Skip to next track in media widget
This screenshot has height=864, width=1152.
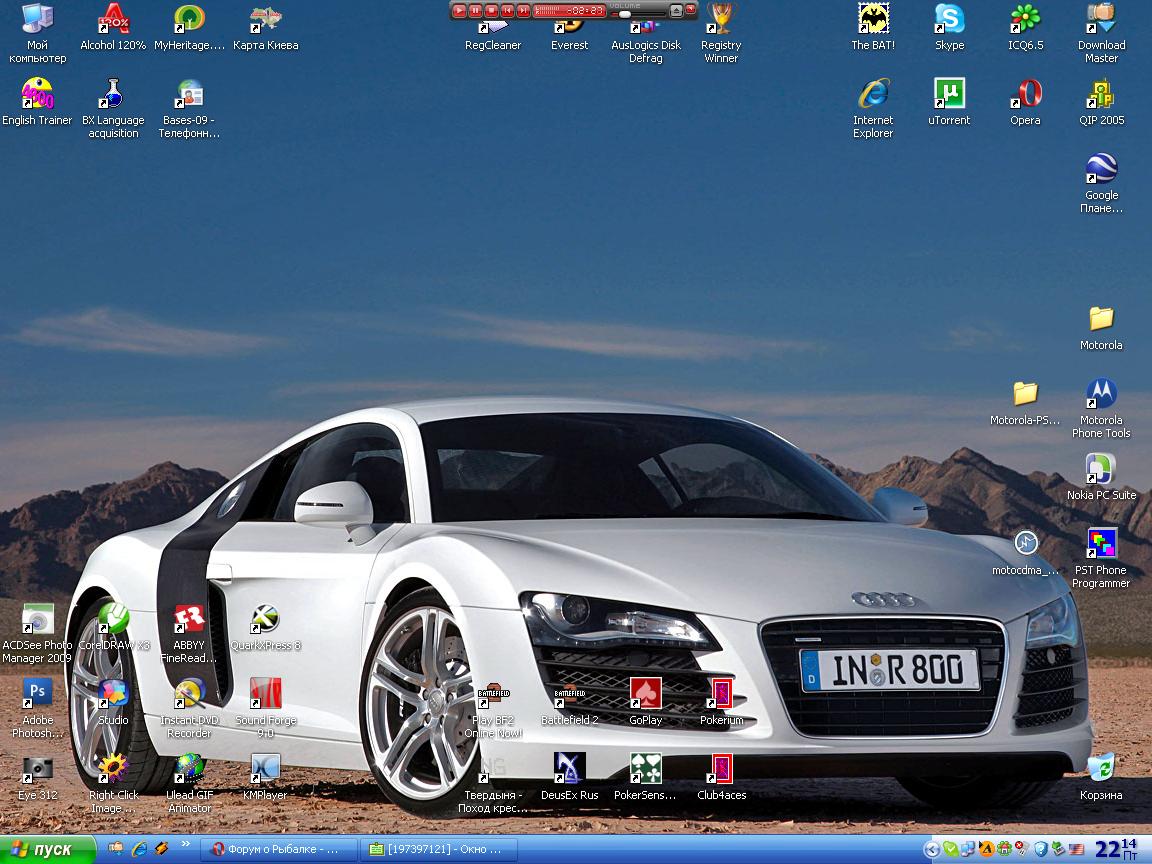point(523,10)
